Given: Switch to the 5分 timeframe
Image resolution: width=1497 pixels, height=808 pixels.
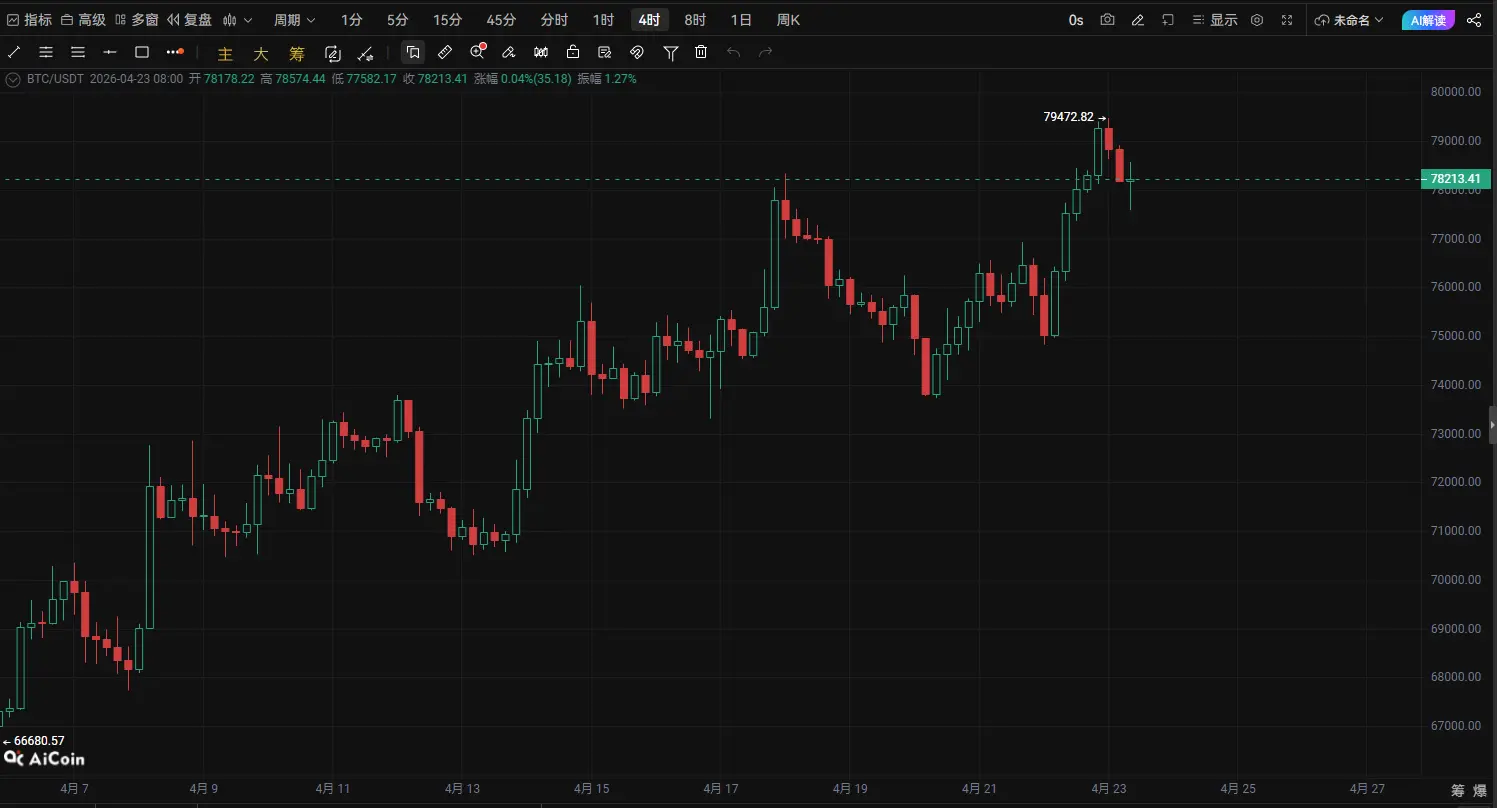Looking at the screenshot, I should point(398,20).
